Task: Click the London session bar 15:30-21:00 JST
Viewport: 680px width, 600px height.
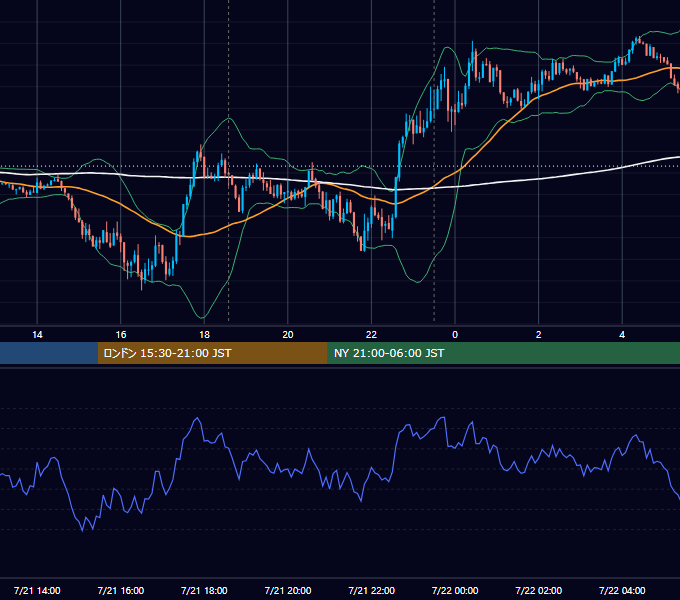Action: coord(212,353)
